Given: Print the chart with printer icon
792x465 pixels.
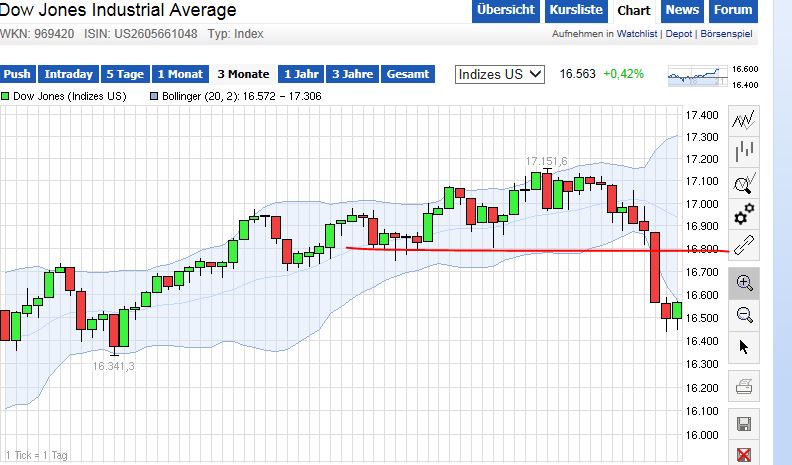Looking at the screenshot, I should pyautogui.click(x=744, y=387).
